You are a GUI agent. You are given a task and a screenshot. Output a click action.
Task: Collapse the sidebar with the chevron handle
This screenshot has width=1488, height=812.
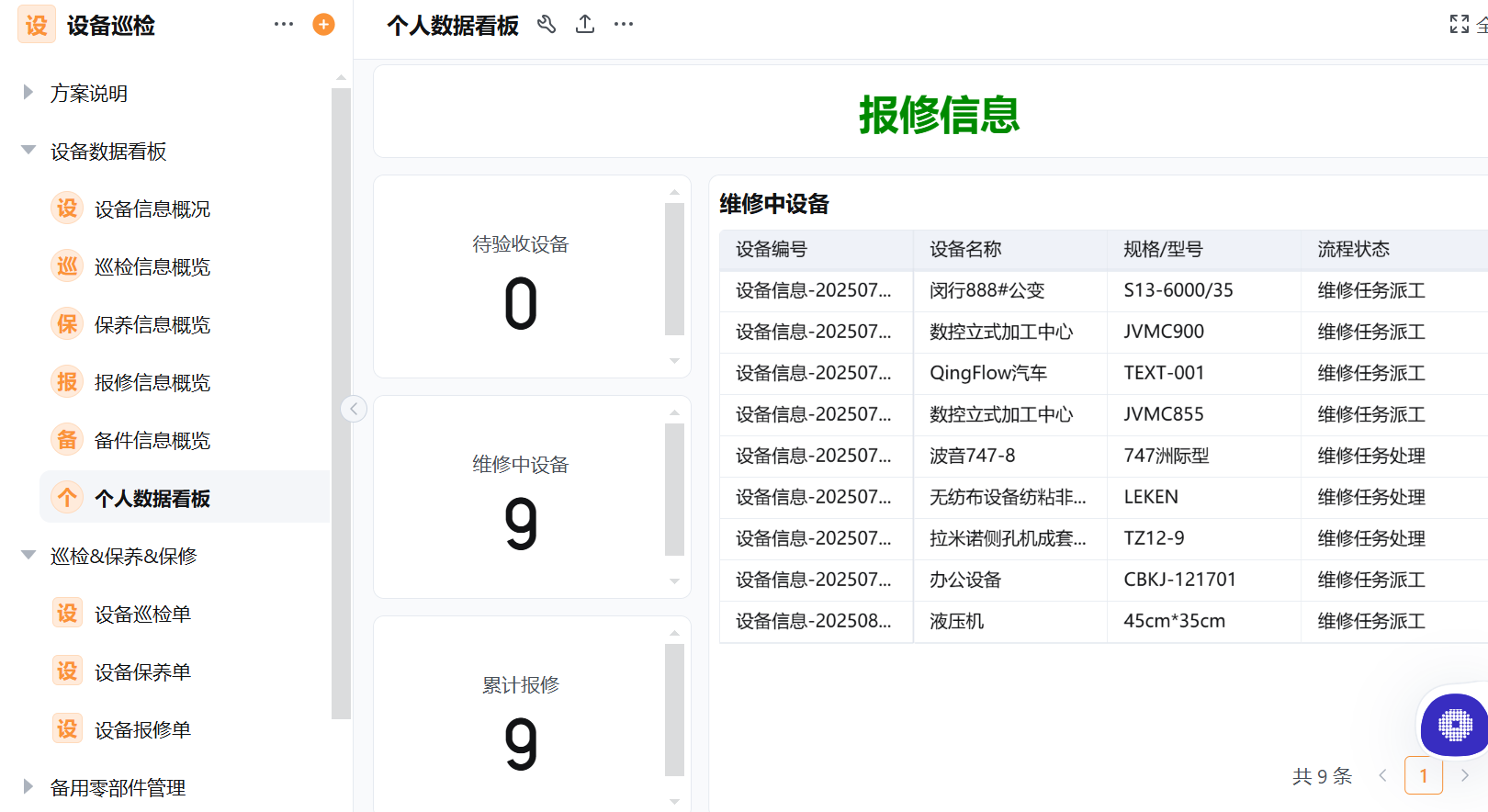coord(354,409)
